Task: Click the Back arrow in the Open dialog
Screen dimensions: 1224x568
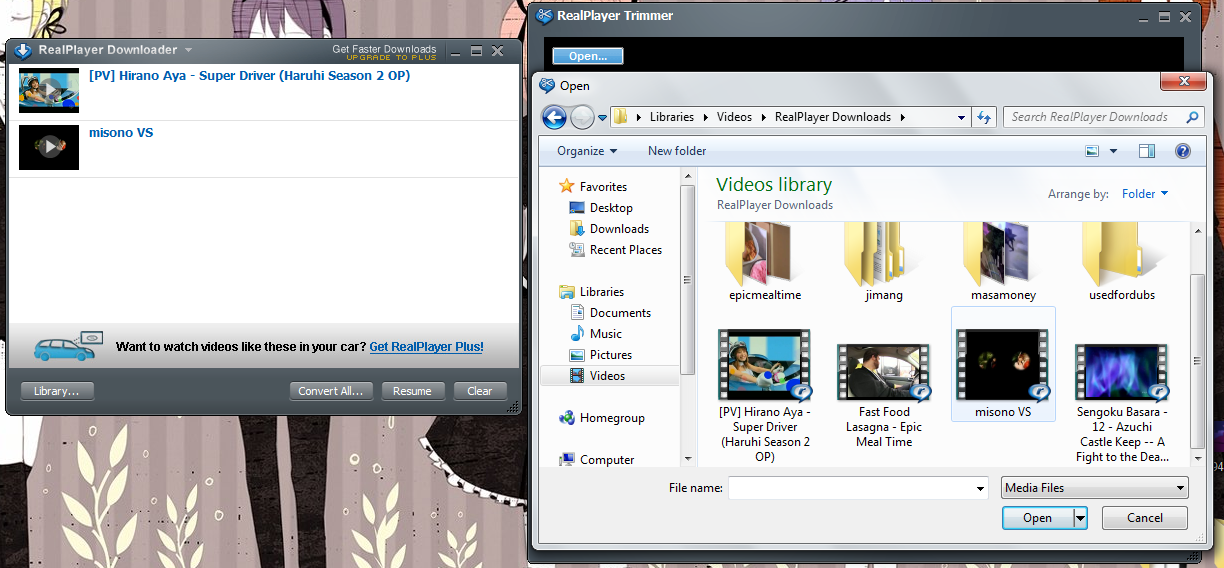Action: click(554, 117)
